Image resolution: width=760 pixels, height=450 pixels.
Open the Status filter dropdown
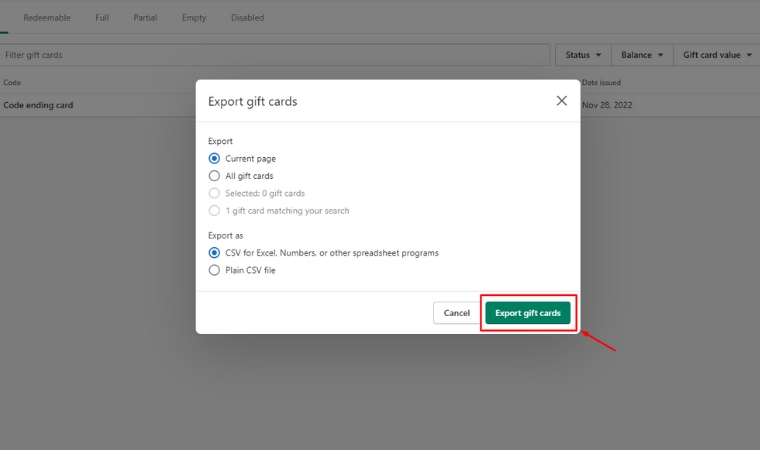583,55
